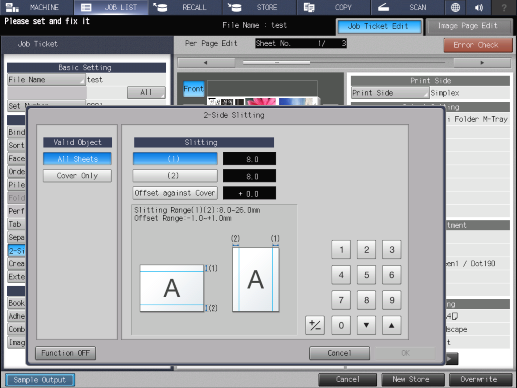The height and width of the screenshot is (388, 517).
Task: Turn 2-Side Slitting Function OFF
Action: (65, 353)
